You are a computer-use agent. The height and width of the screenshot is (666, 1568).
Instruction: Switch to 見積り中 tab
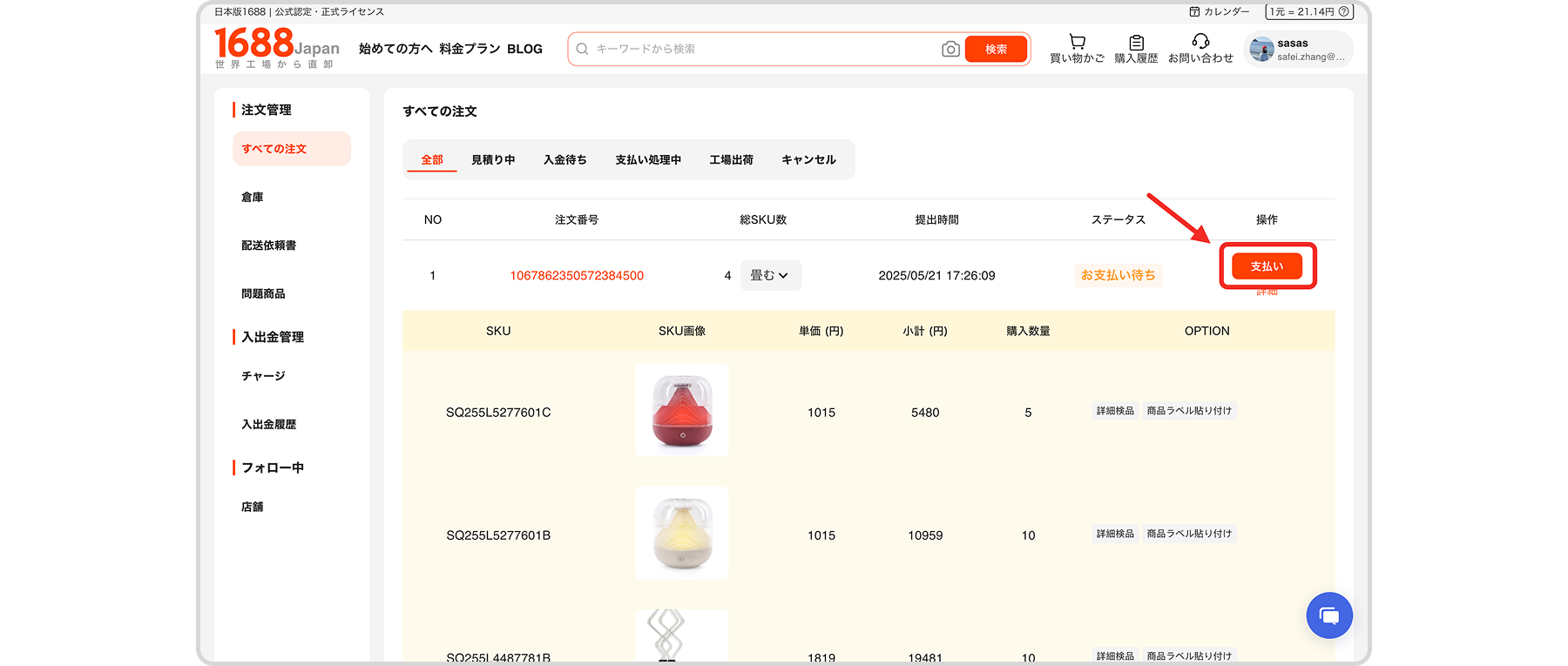pos(493,160)
